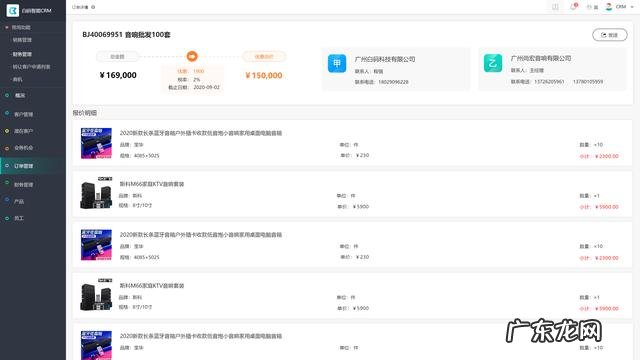Click the 2% tax rate value
The height and width of the screenshot is (360, 640).
[x=197, y=80]
